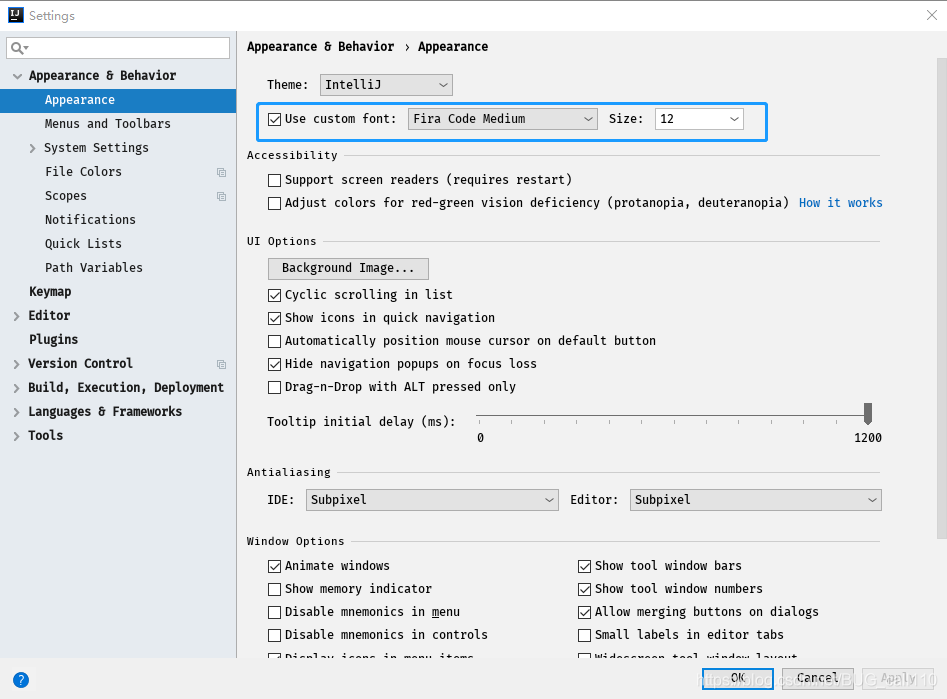The image size is (947, 699).
Task: Check Show memory indicator
Action: [x=274, y=588]
